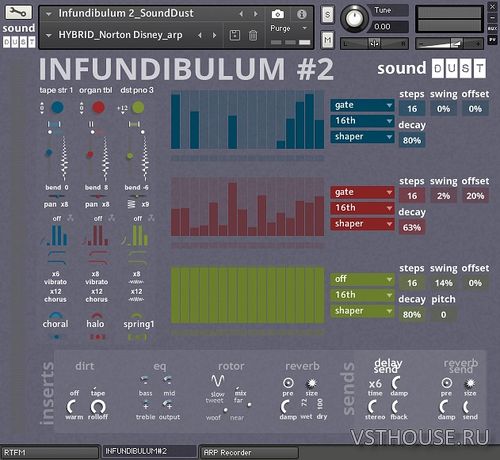Image resolution: width=500 pixels, height=460 pixels.
Task: Click the red organ tbl layer circle
Action: coord(98,107)
